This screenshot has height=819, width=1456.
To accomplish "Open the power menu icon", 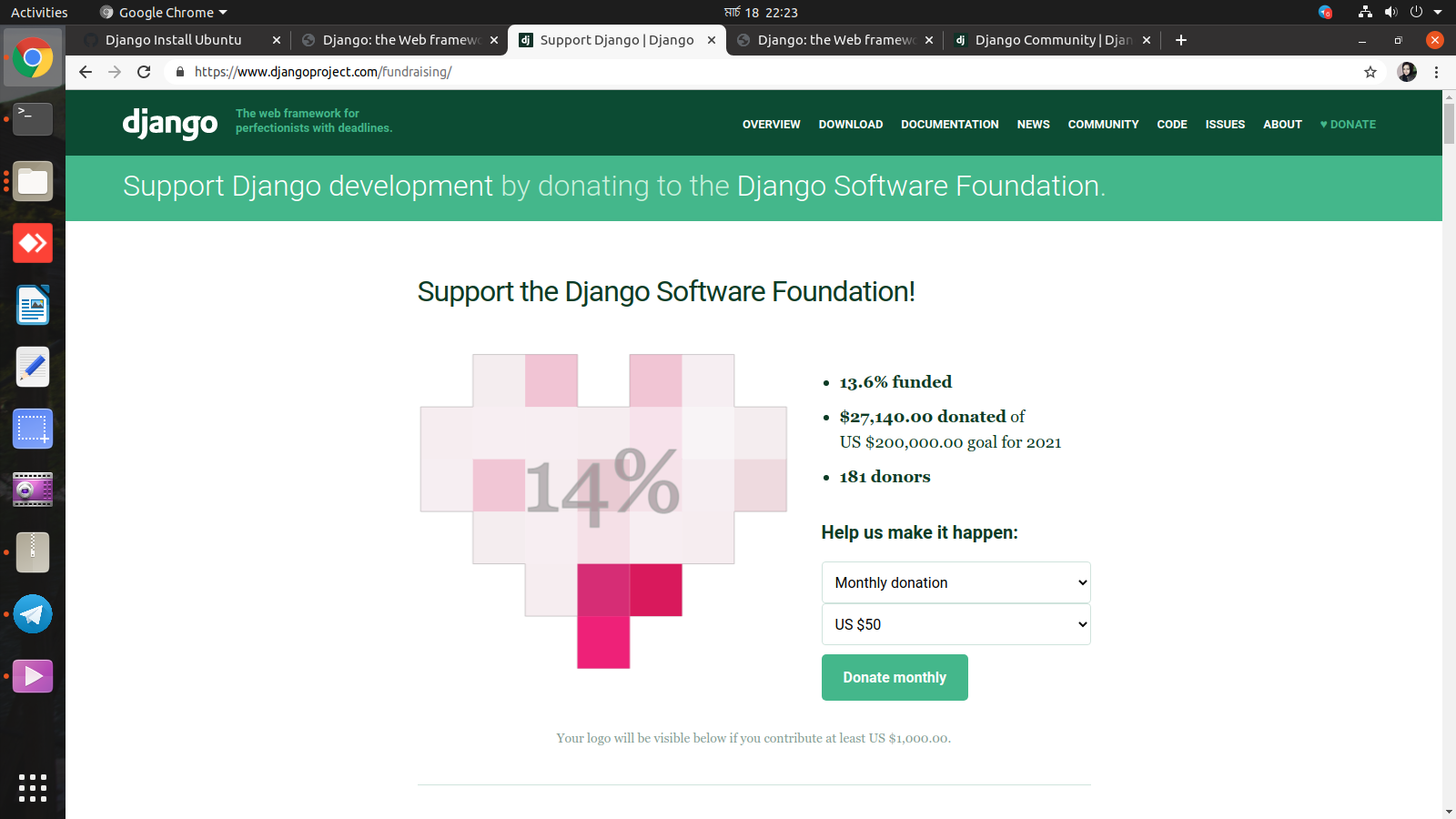I will coord(1416,12).
